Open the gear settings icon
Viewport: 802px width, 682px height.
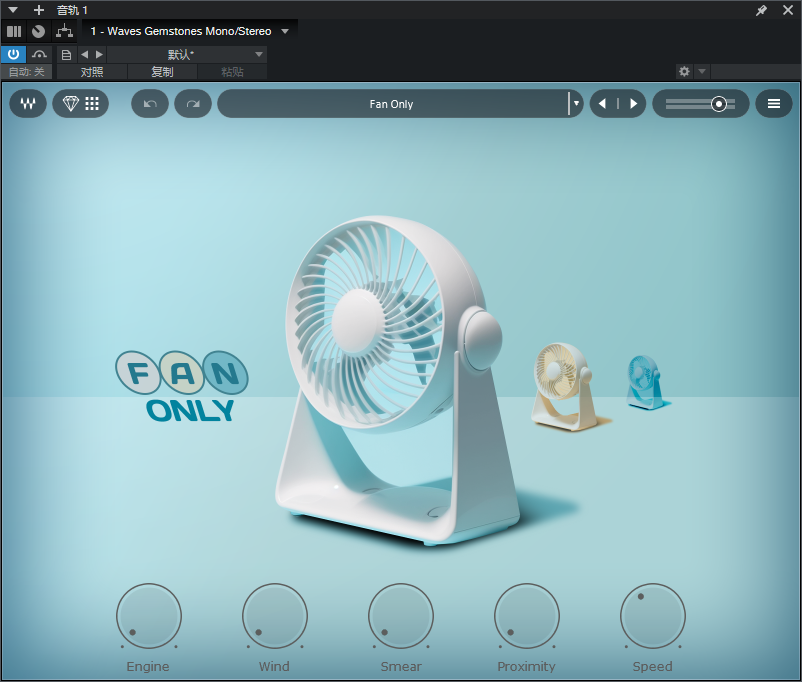684,71
